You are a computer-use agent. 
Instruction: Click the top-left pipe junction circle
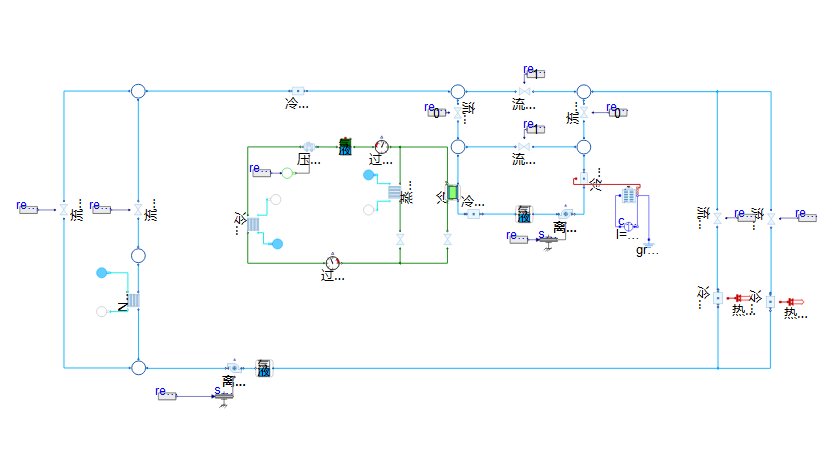point(138,91)
